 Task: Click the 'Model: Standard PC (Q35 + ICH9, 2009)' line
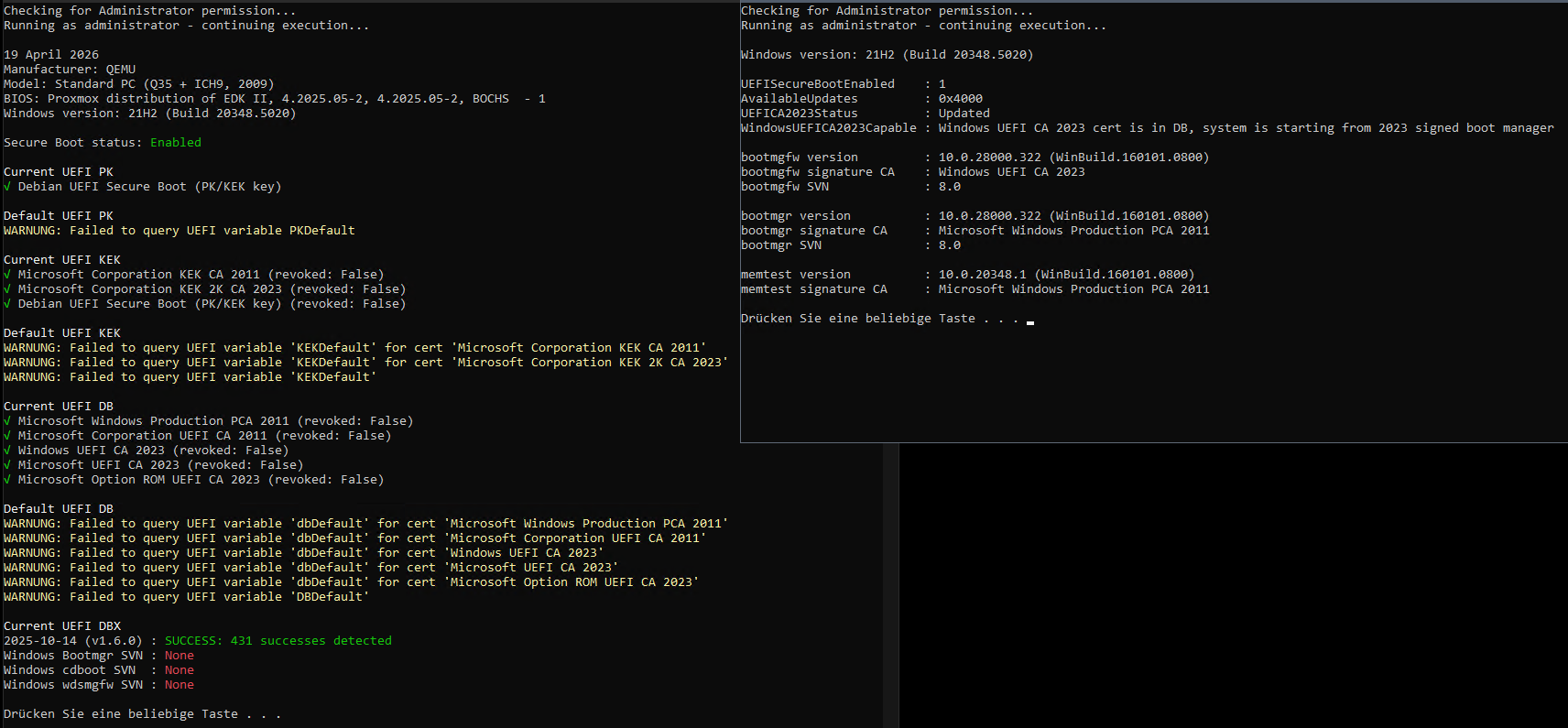[x=139, y=84]
